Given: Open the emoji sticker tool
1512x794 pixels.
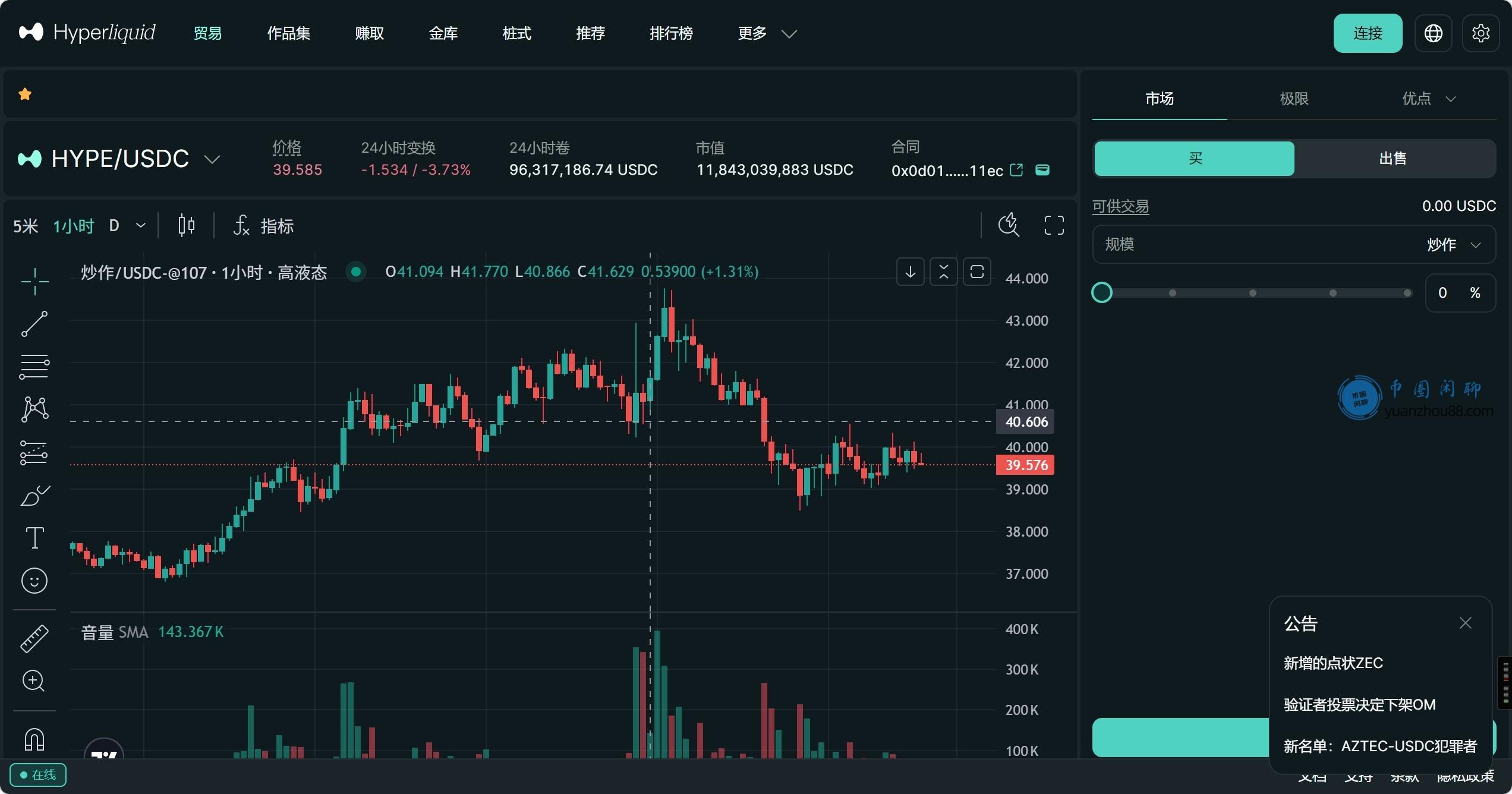Looking at the screenshot, I should pos(34,581).
